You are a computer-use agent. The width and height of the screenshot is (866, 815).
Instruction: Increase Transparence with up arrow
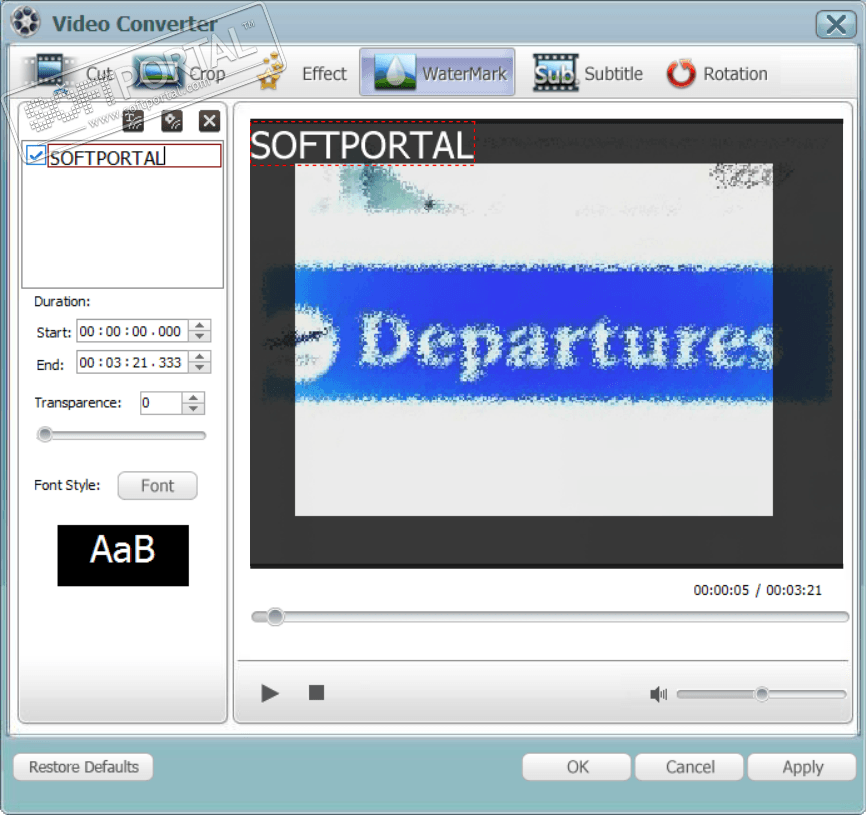pos(193,398)
